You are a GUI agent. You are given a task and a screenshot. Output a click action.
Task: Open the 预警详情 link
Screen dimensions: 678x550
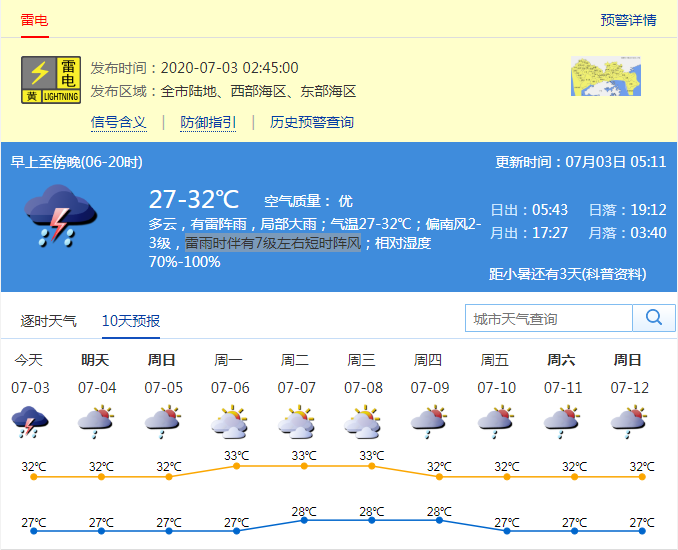(628, 20)
